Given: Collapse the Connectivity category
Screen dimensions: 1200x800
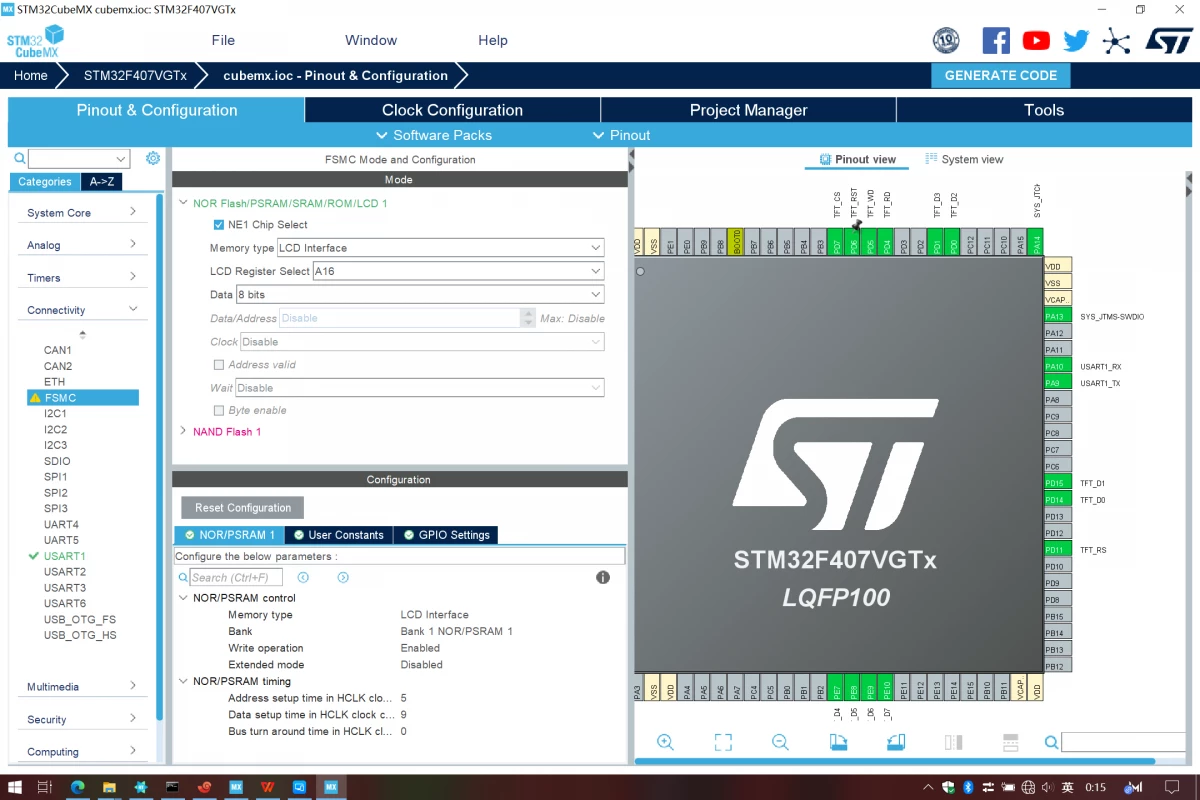Looking at the screenshot, I should 82,310.
